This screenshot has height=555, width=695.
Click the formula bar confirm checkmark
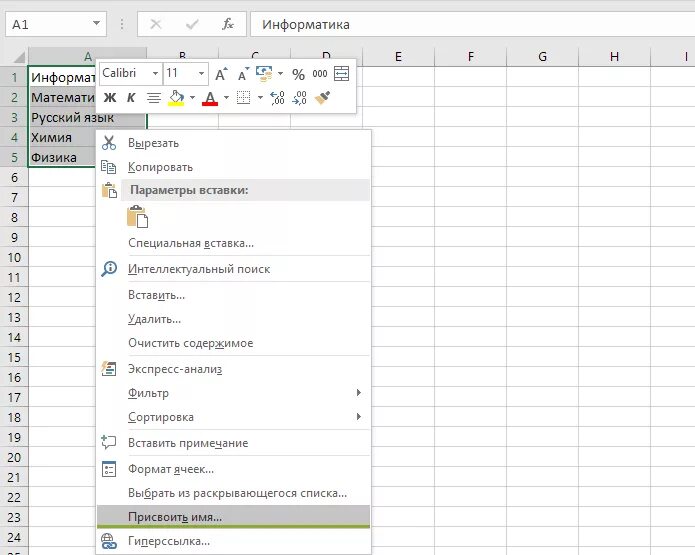point(192,24)
